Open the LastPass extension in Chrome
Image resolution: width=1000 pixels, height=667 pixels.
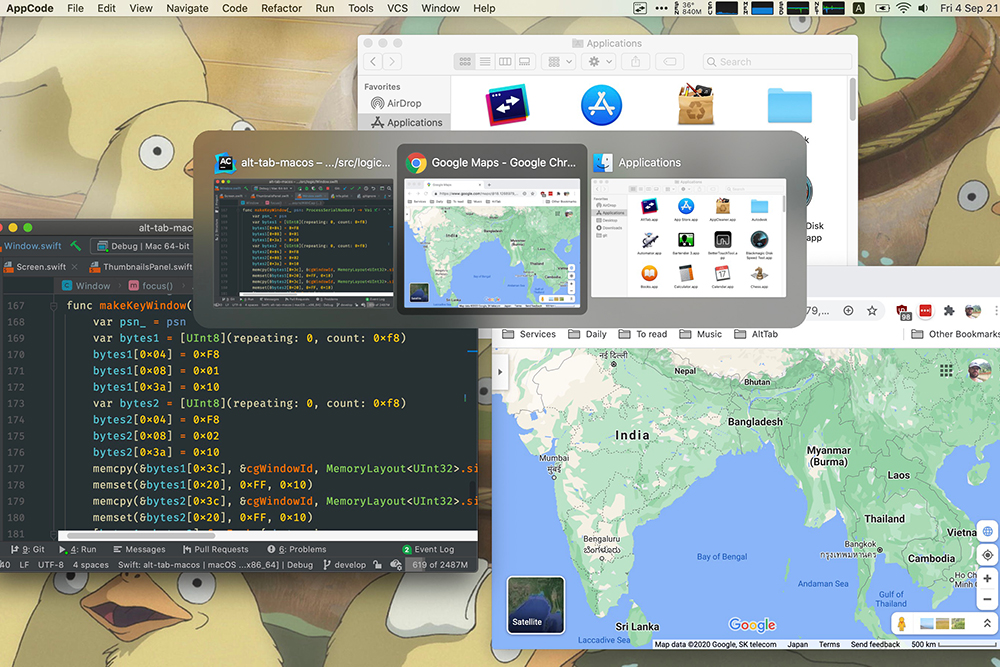(x=925, y=308)
